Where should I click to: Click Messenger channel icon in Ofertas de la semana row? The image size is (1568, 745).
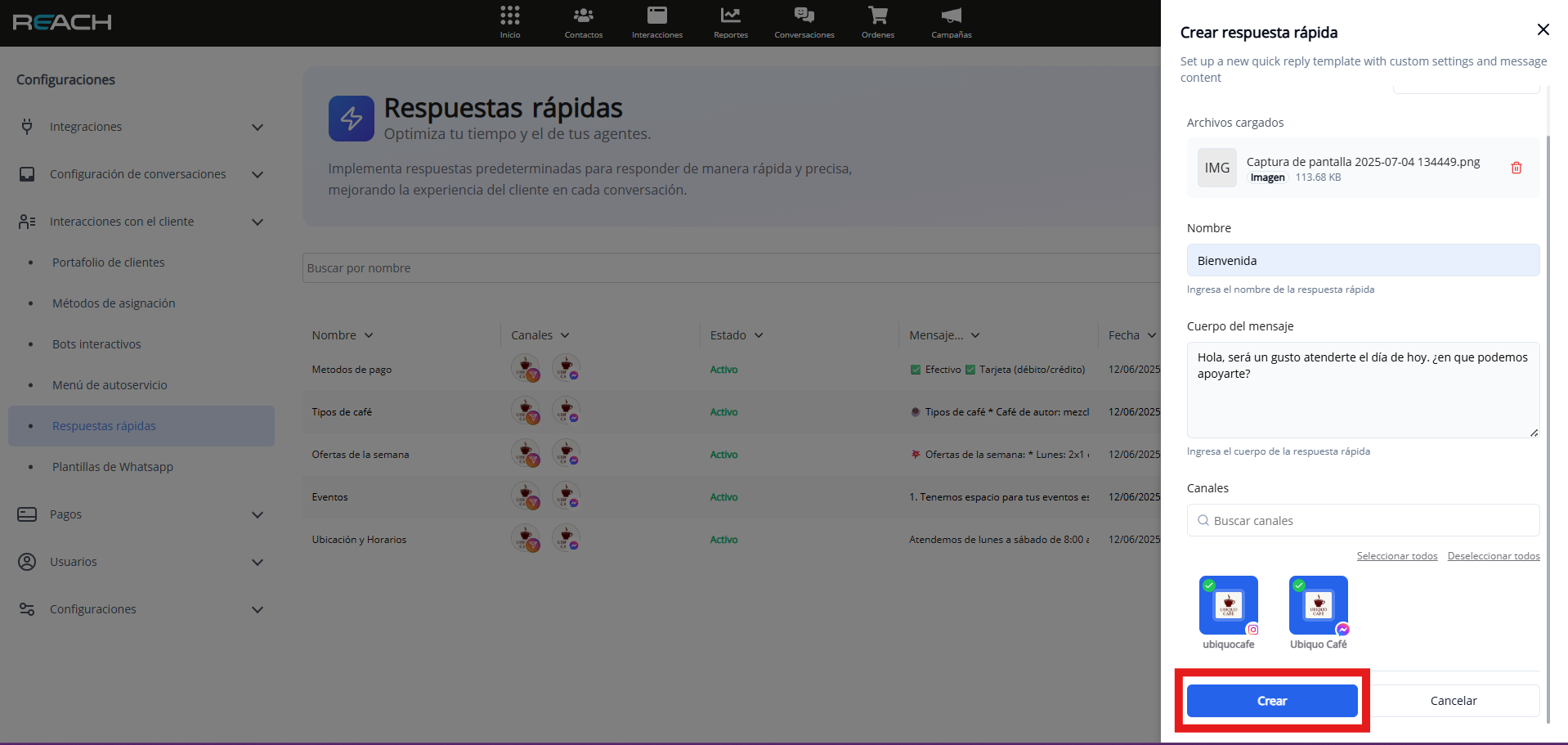tap(566, 454)
